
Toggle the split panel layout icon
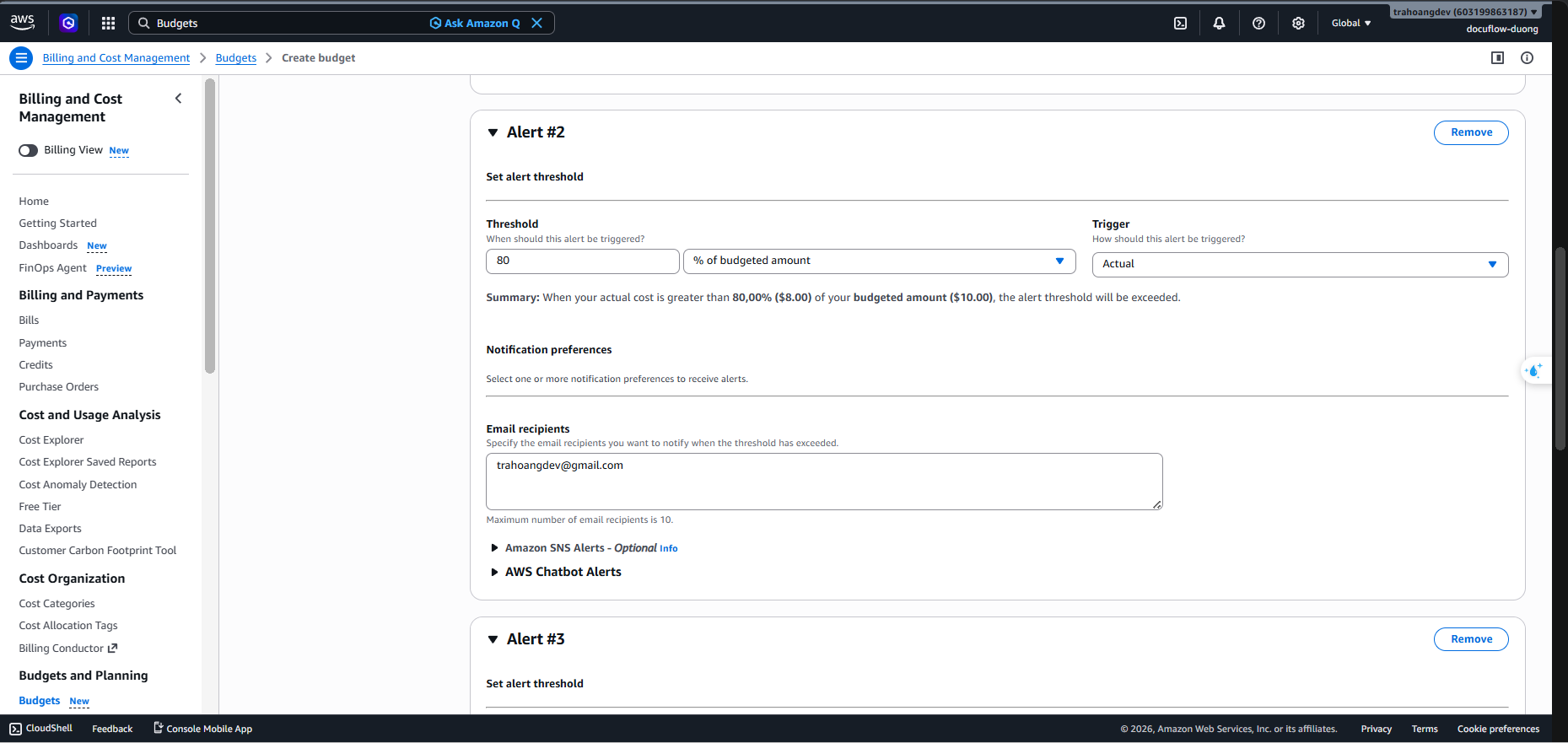(1497, 58)
